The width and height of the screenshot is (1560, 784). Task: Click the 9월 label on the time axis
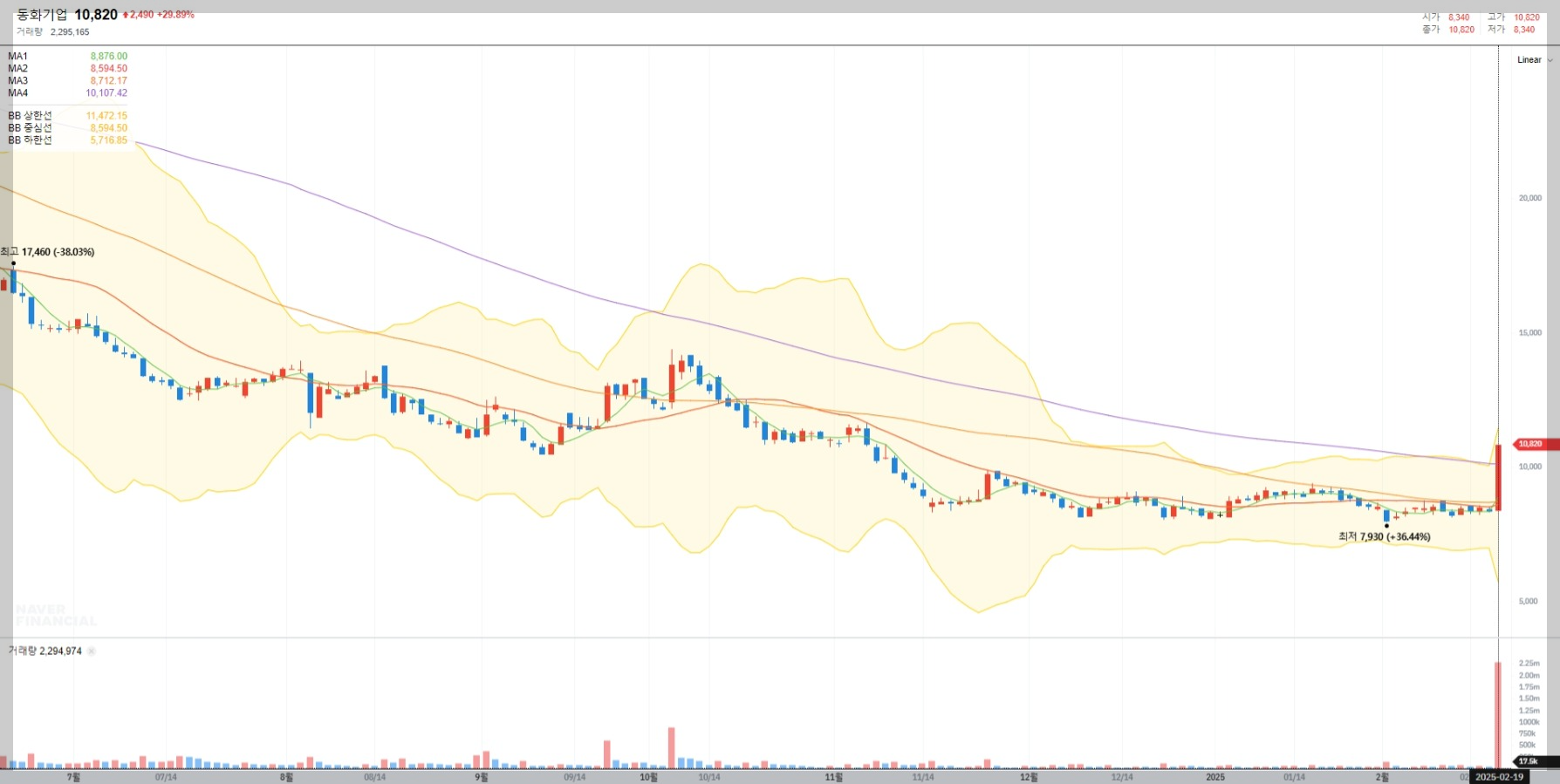pos(482,777)
